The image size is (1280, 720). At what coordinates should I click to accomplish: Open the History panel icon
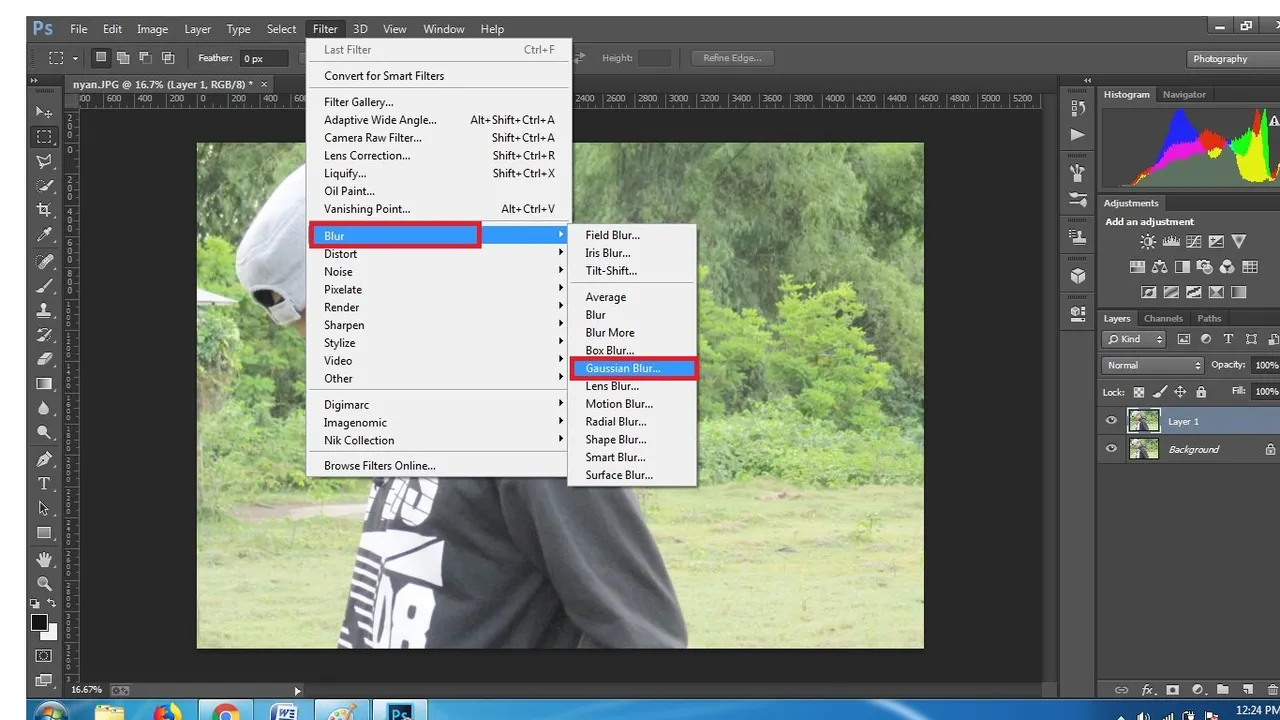point(1077,107)
